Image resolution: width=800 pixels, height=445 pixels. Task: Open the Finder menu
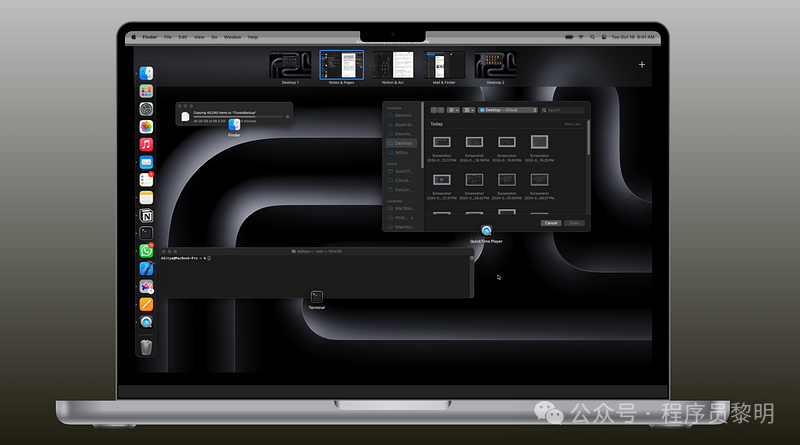[149, 37]
